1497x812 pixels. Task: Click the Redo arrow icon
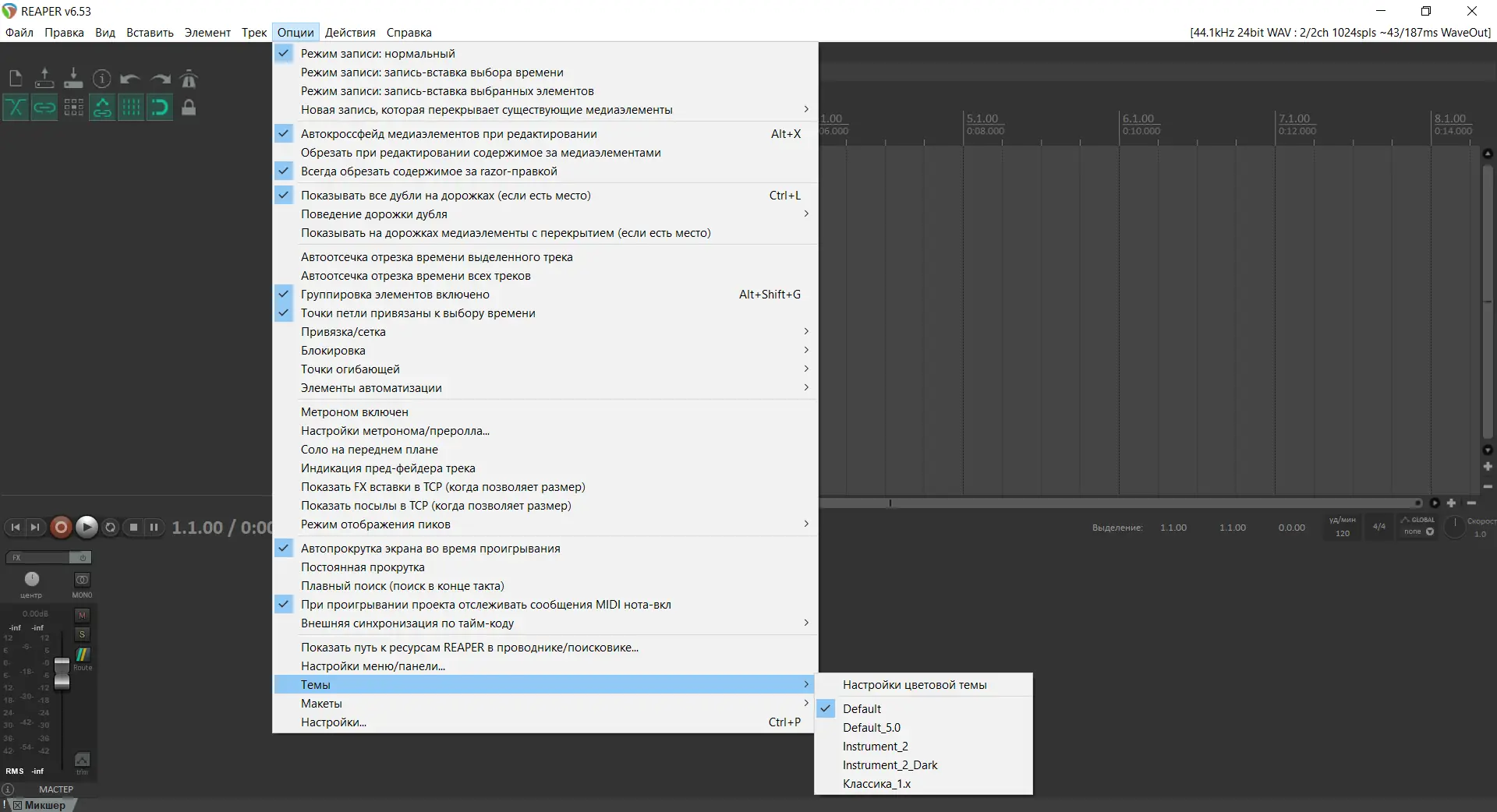tap(160, 78)
